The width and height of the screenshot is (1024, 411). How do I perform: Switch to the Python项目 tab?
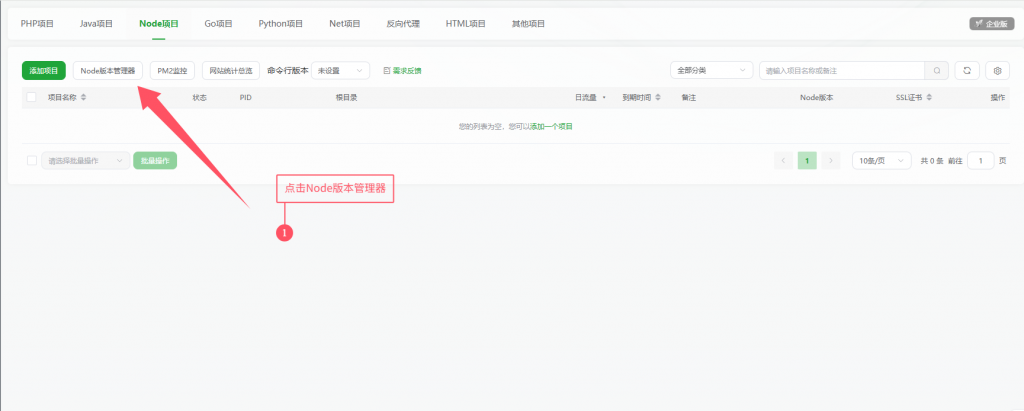coord(279,22)
